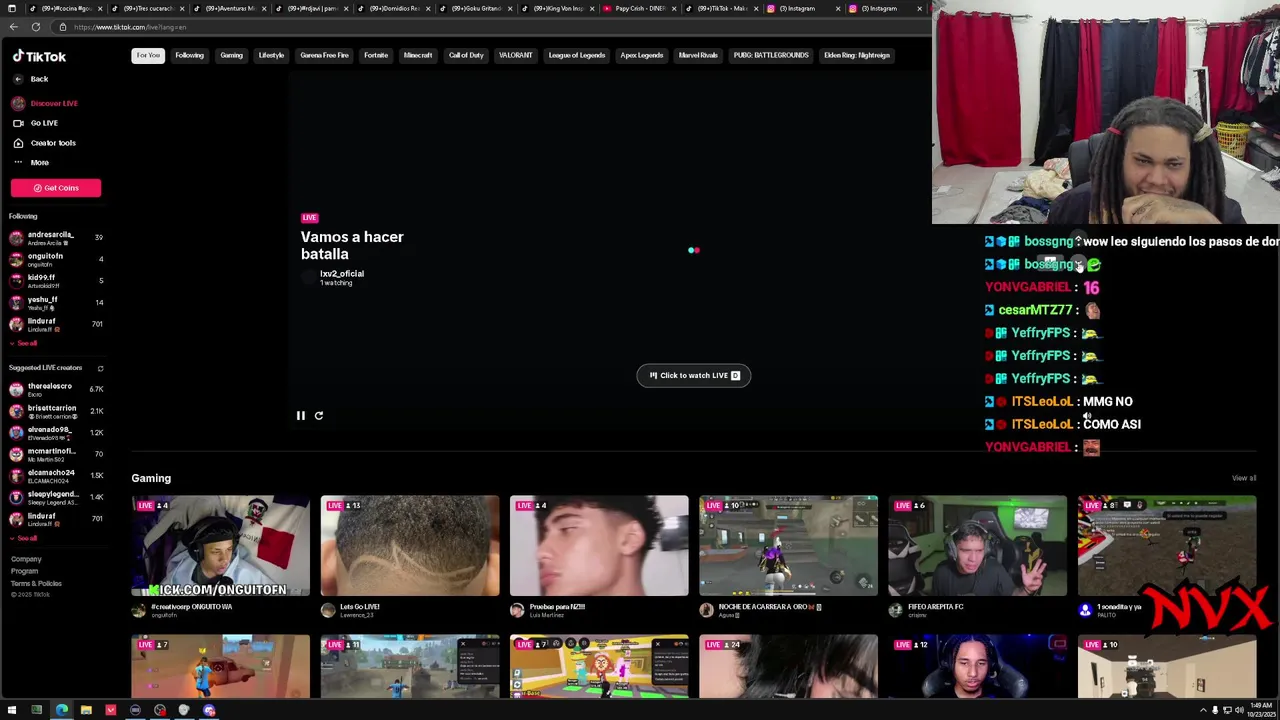The height and width of the screenshot is (720, 1280).
Task: Select the Fortnite category tab
Action: click(x=376, y=55)
